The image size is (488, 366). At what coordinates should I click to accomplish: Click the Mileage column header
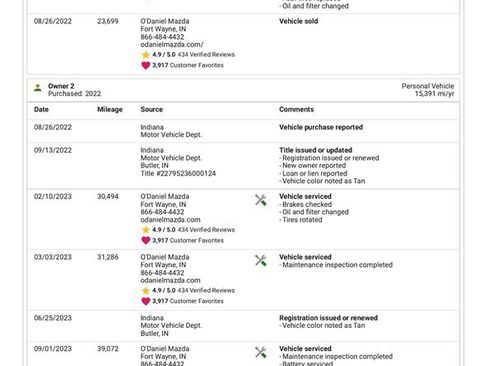coord(110,109)
